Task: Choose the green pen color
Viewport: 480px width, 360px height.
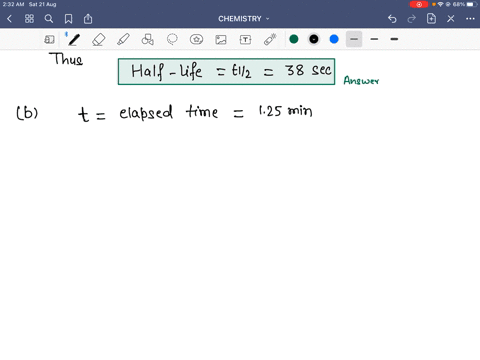Action: (x=294, y=39)
